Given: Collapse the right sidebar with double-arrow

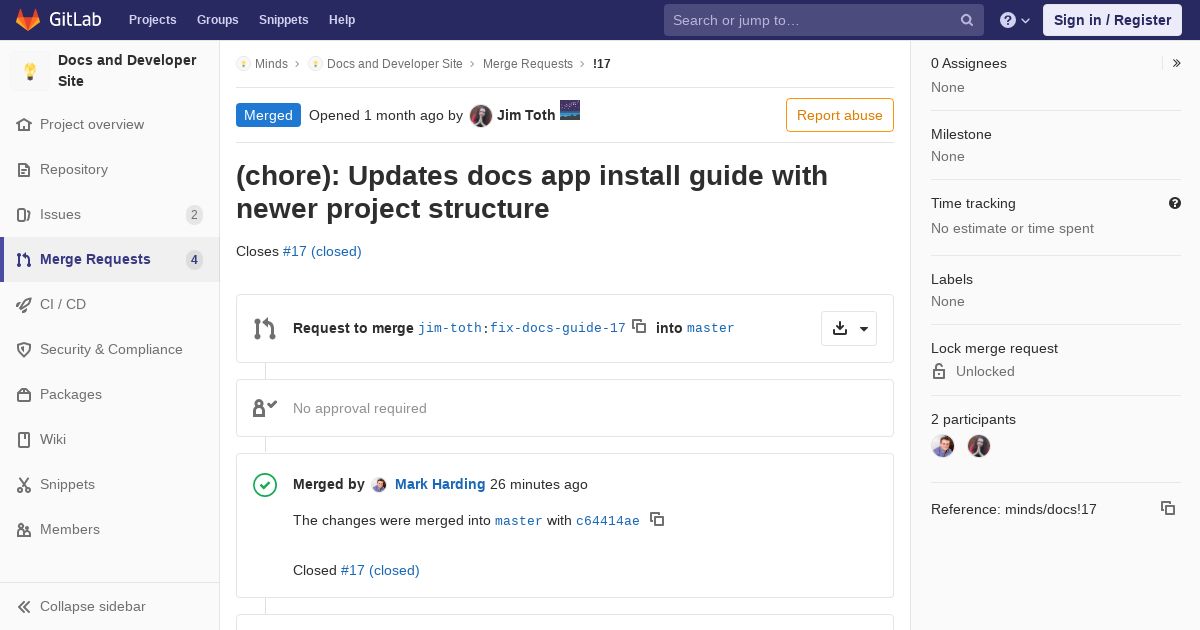Looking at the screenshot, I should 1176,63.
